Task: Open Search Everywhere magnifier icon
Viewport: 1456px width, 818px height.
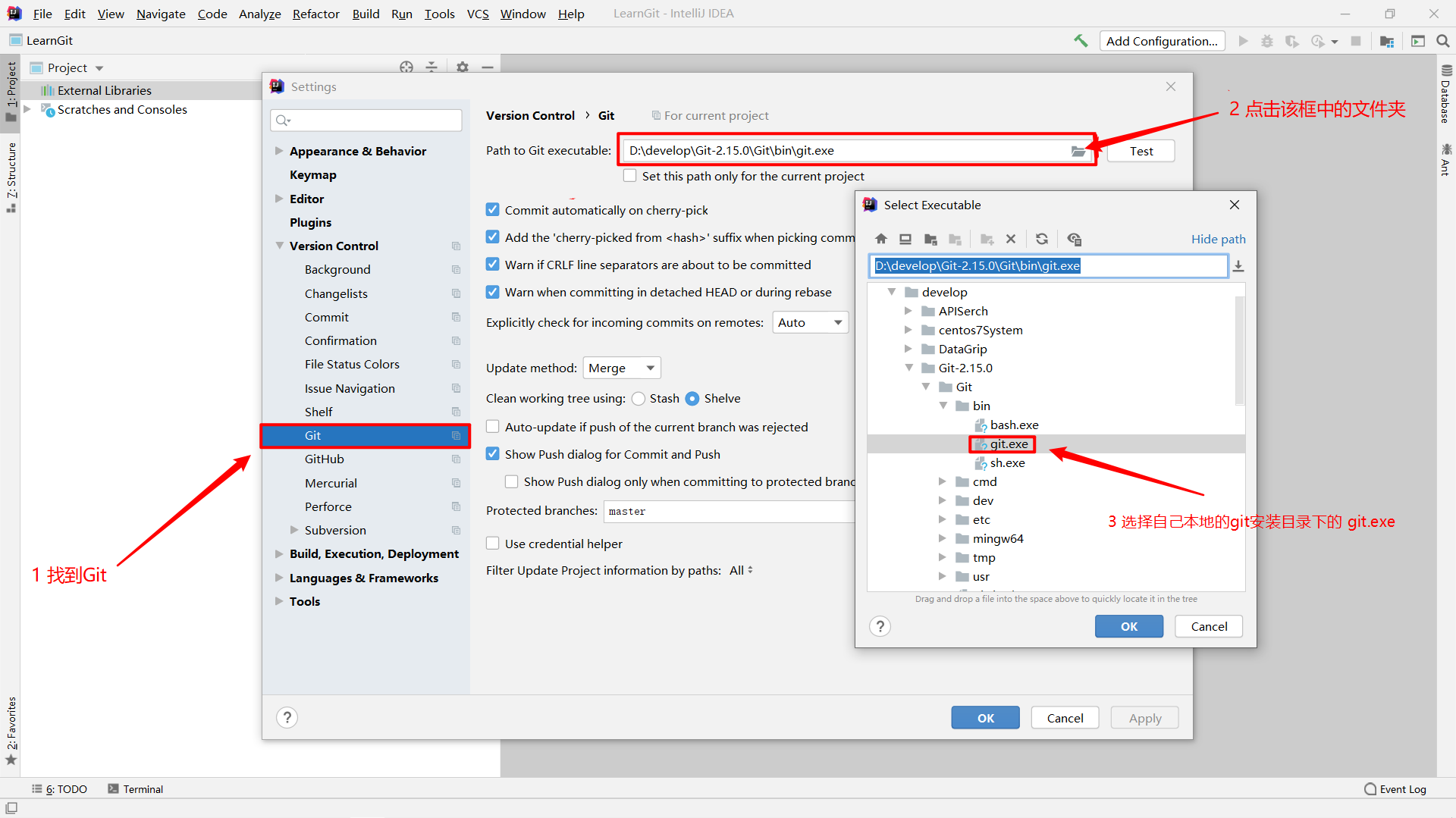Action: 1443,41
